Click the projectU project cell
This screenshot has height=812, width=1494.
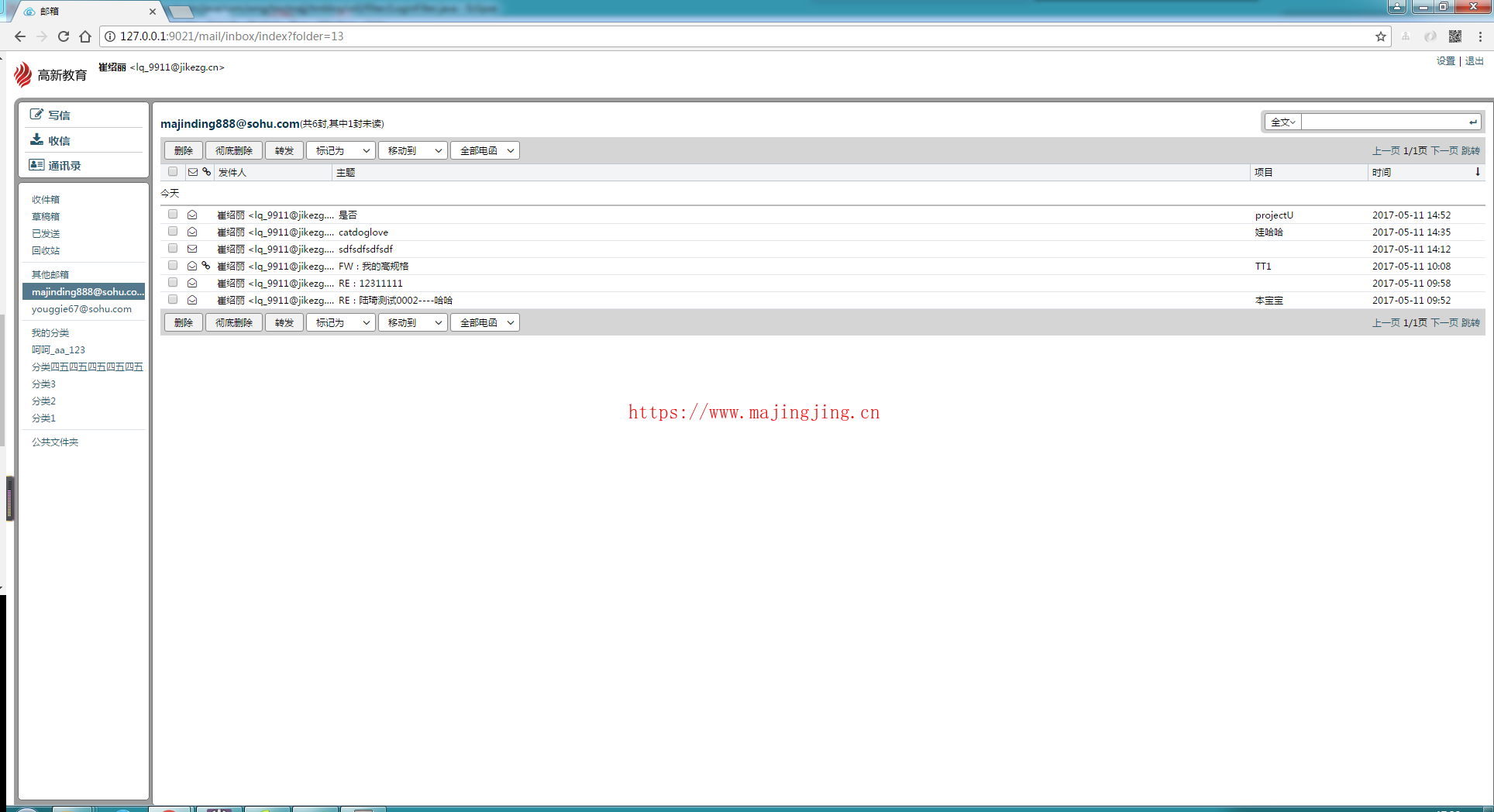[1274, 215]
